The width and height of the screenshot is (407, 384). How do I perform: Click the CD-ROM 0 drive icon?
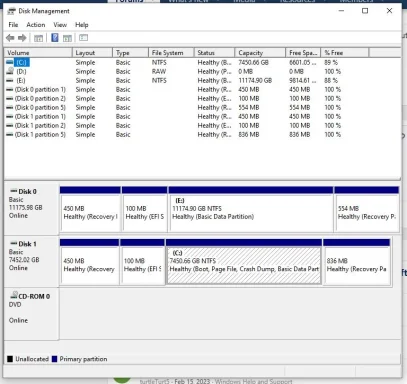pos(14,295)
